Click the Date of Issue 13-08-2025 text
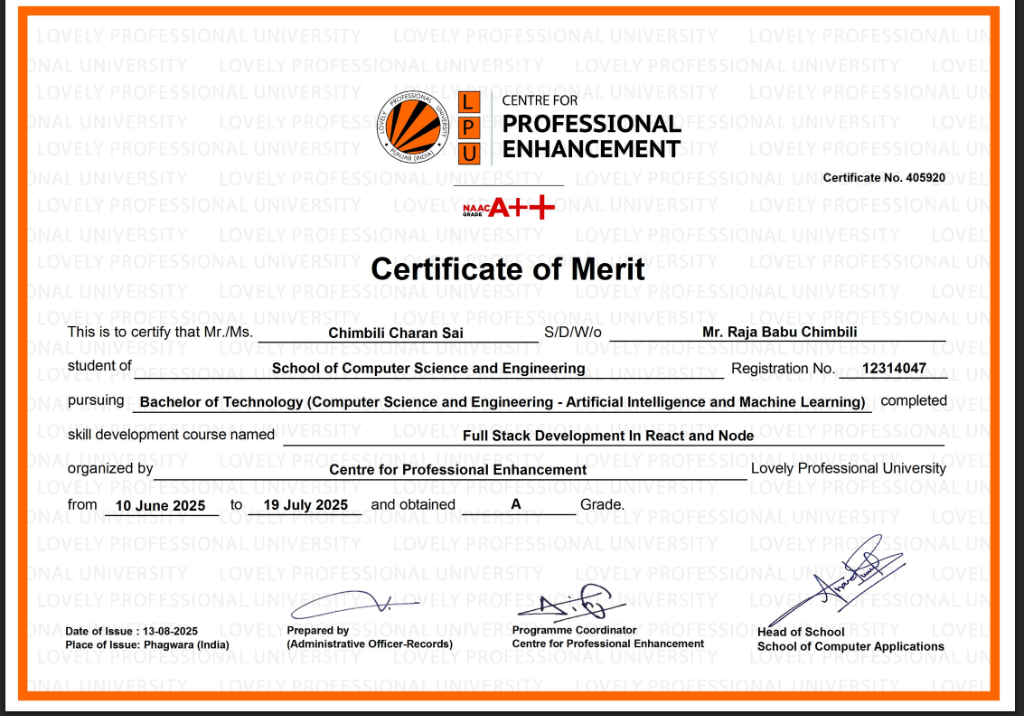This screenshot has width=1024, height=716. (131, 632)
